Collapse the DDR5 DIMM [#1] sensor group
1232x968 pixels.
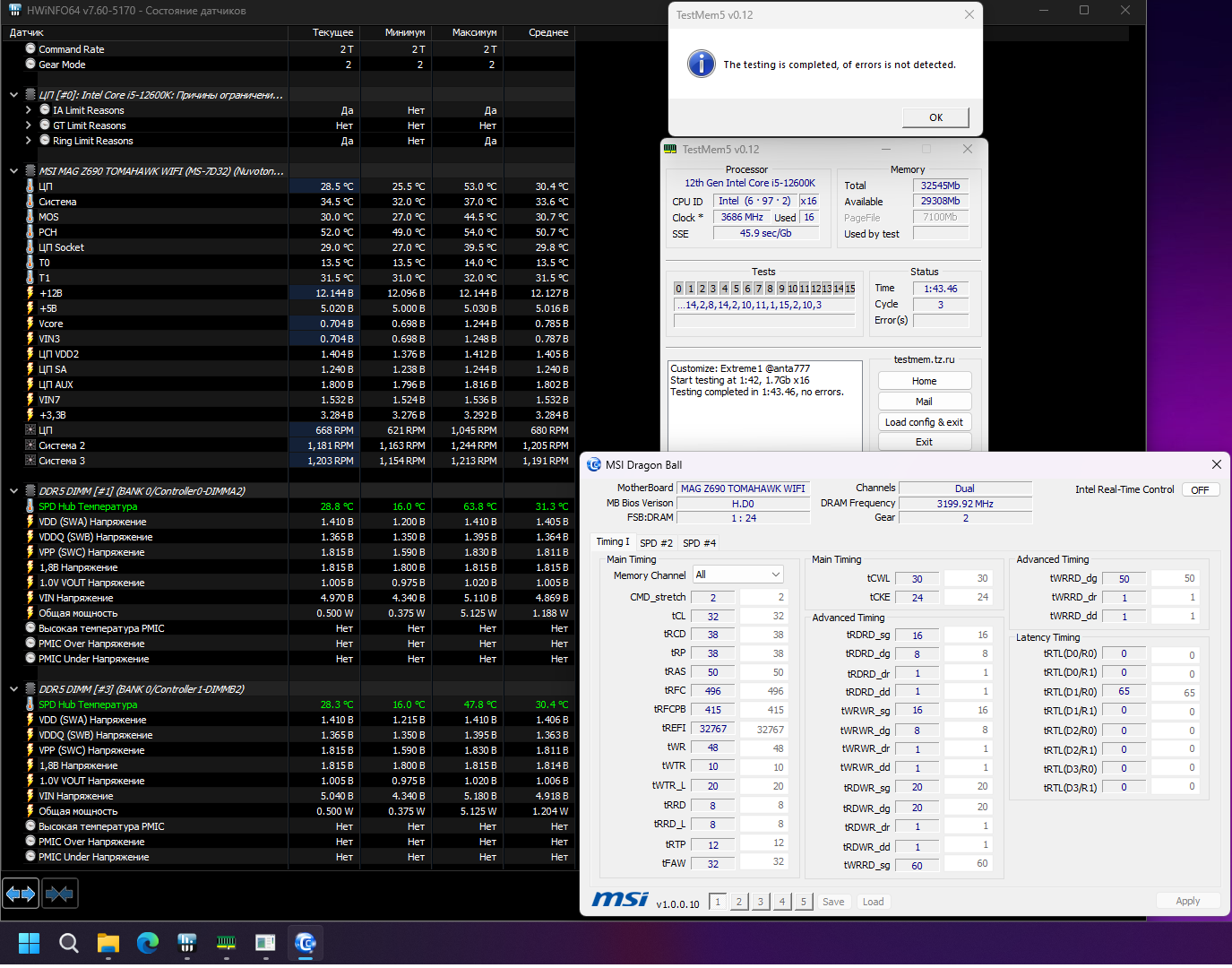13,491
